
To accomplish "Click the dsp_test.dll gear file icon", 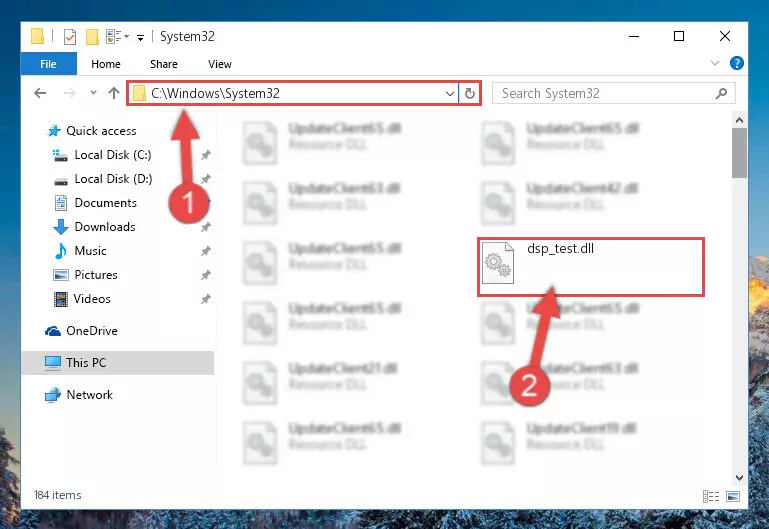I will (498, 263).
